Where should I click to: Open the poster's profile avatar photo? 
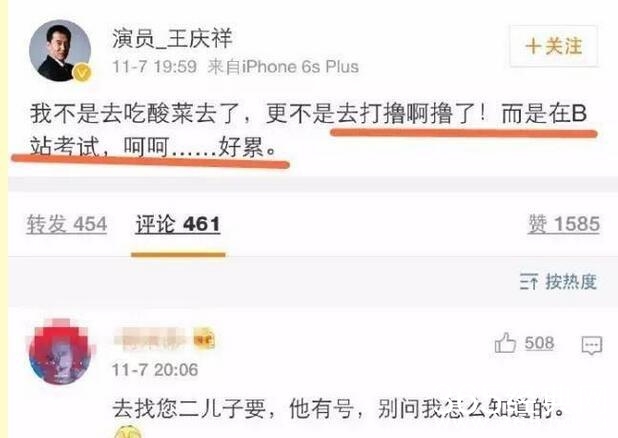coord(60,50)
